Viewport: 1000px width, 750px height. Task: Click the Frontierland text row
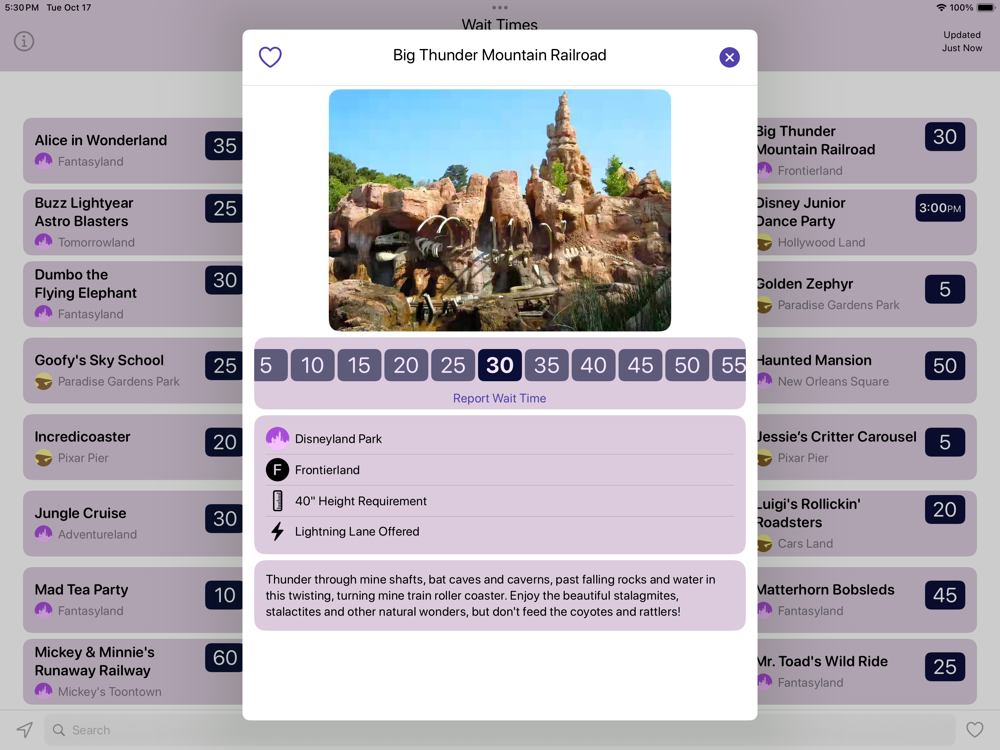499,470
